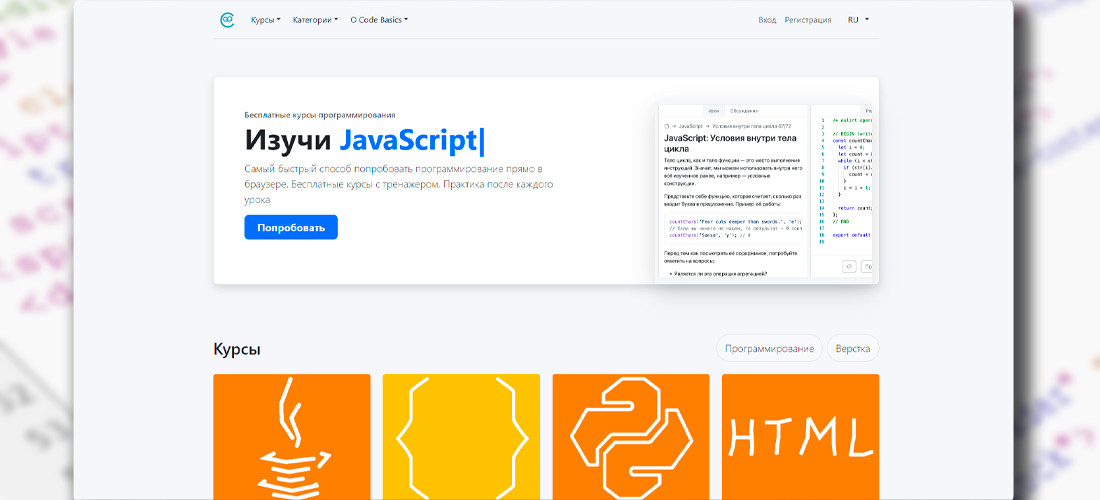The height and width of the screenshot is (500, 1100).
Task: Click the Code Basics logo
Action: [227, 20]
